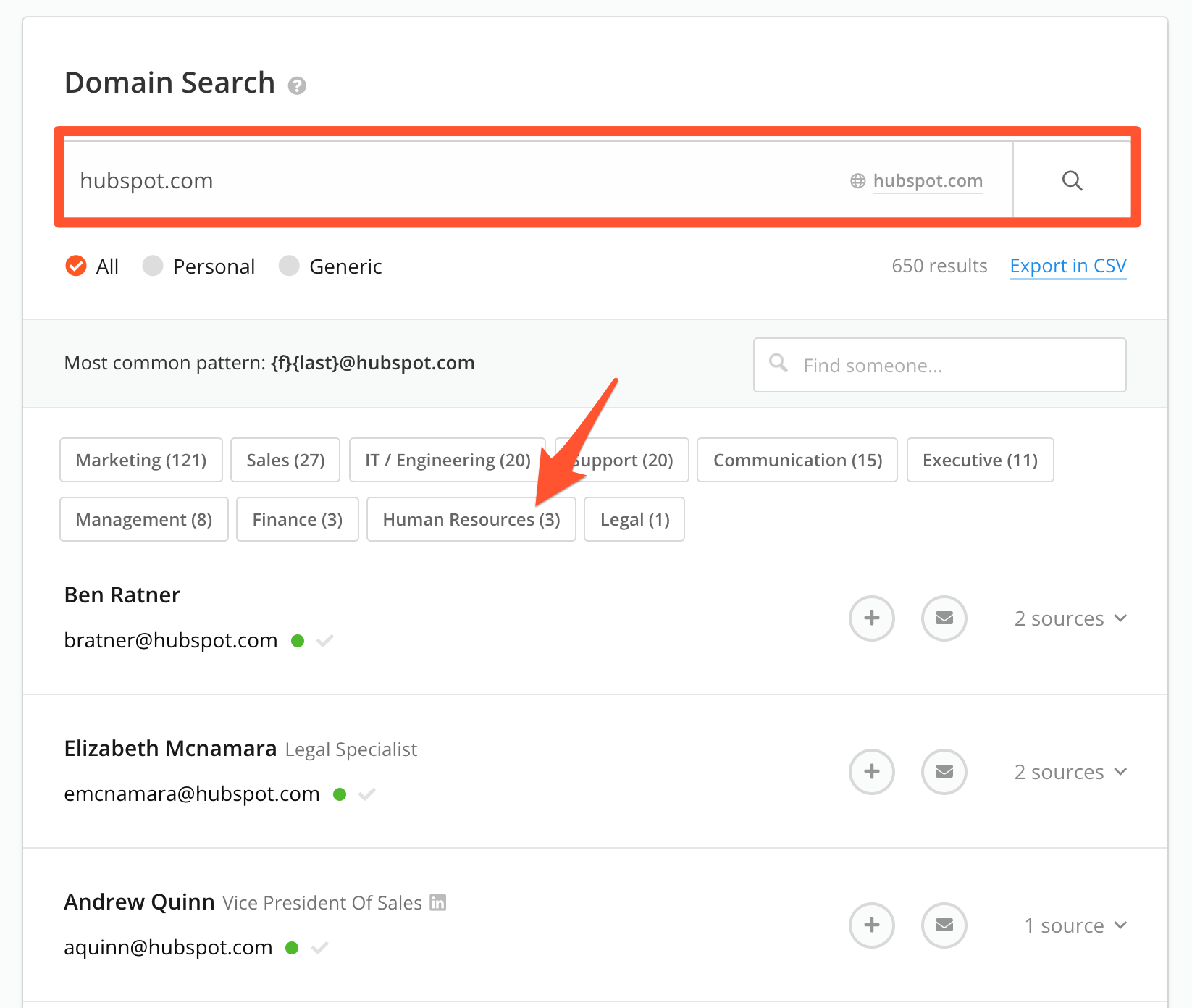Click the Domain Search help question-mark icon
Screen dimensions: 1192x1008
coord(297,86)
